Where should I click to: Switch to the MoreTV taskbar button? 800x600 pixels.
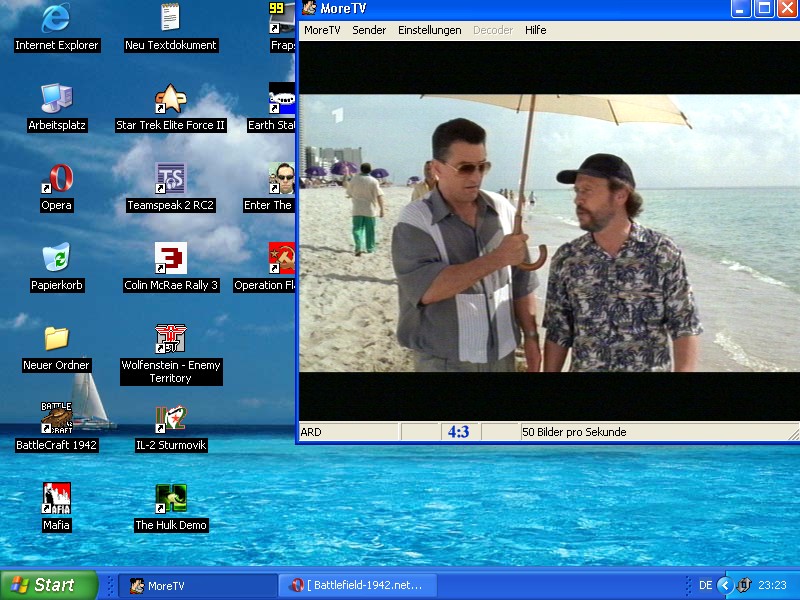tap(197, 585)
